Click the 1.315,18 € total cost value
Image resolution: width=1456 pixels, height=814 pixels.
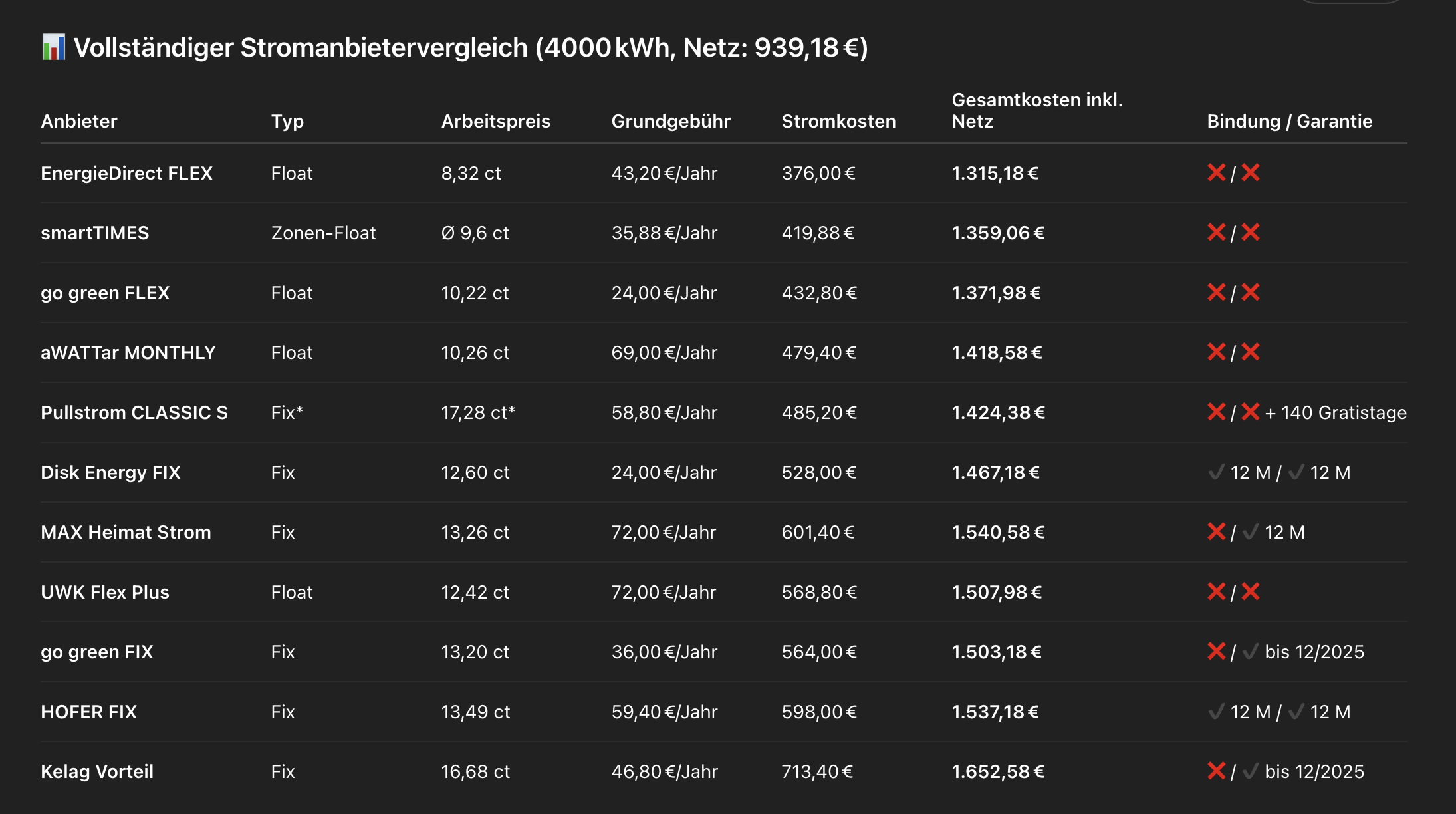(x=995, y=173)
